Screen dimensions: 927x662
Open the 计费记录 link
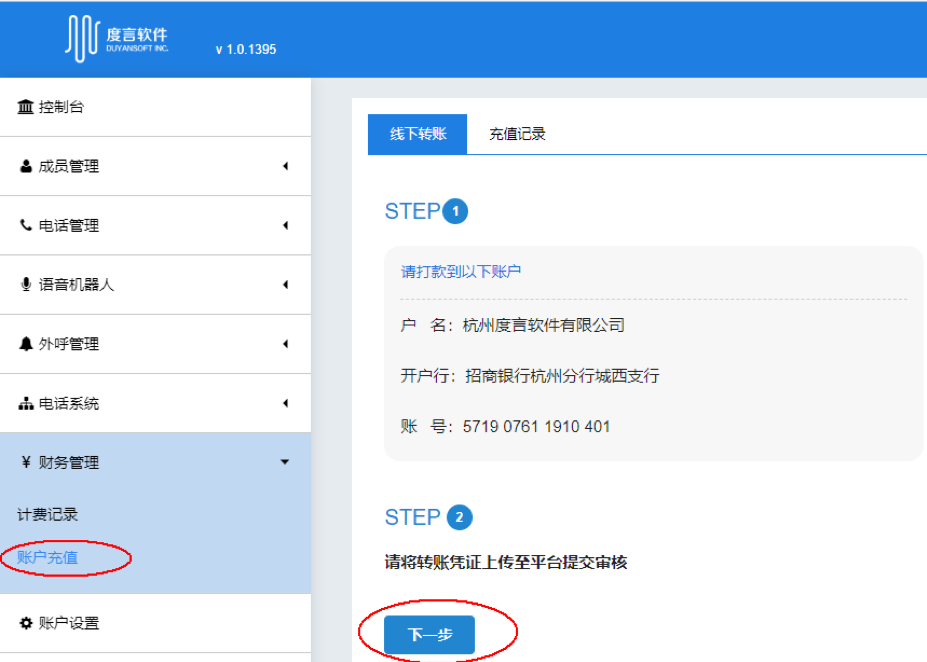(x=48, y=514)
